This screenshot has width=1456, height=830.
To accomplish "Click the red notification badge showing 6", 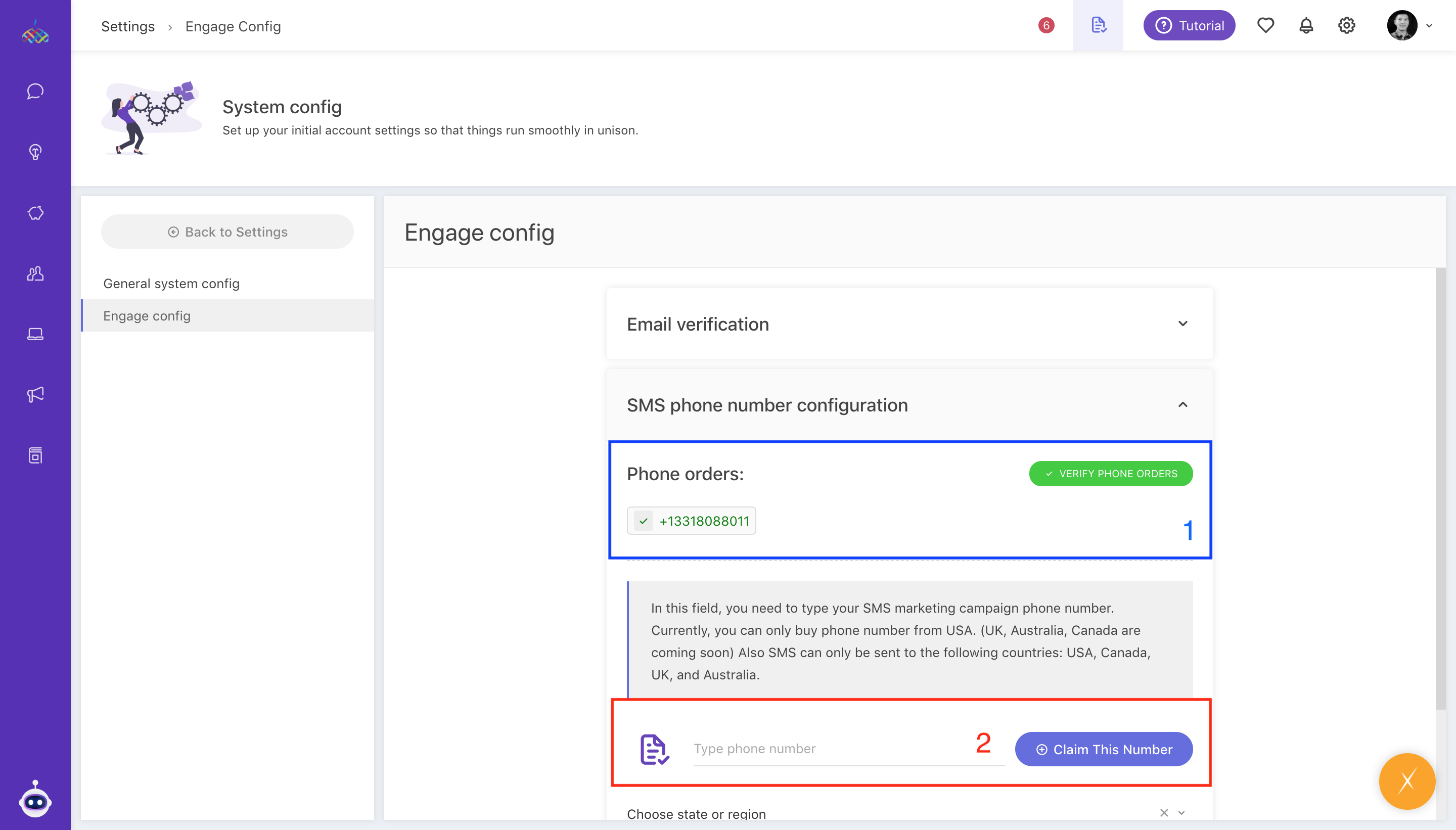I will pos(1046,26).
